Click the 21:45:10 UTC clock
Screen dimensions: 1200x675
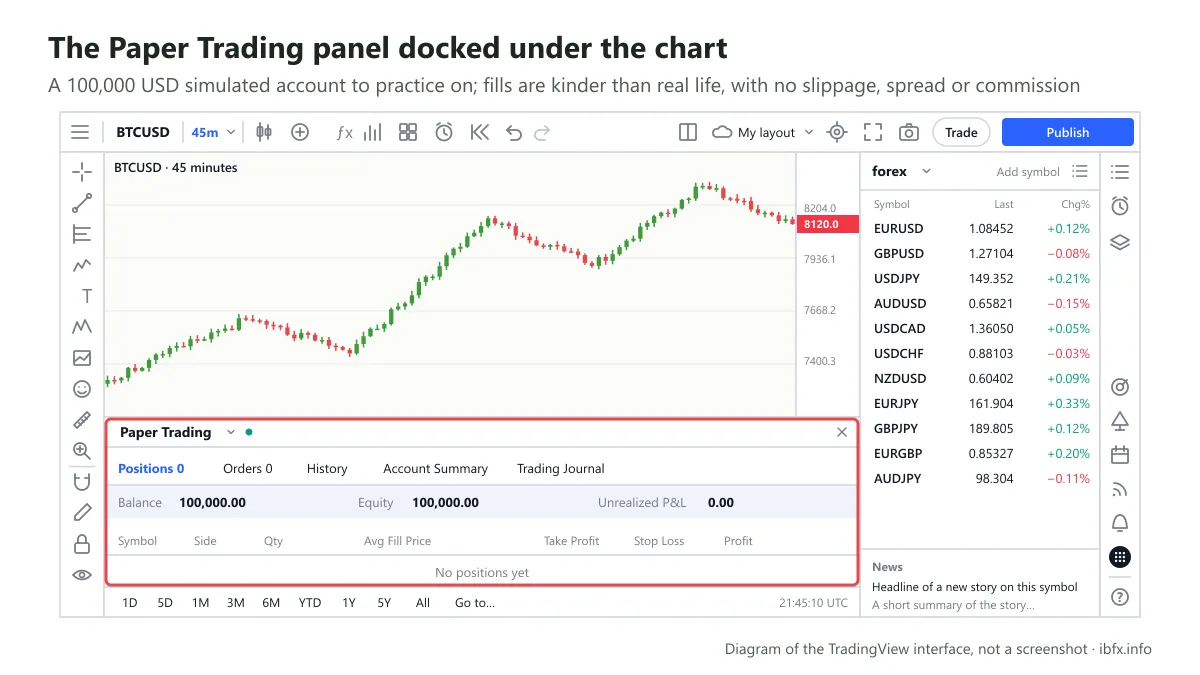pyautogui.click(x=813, y=603)
